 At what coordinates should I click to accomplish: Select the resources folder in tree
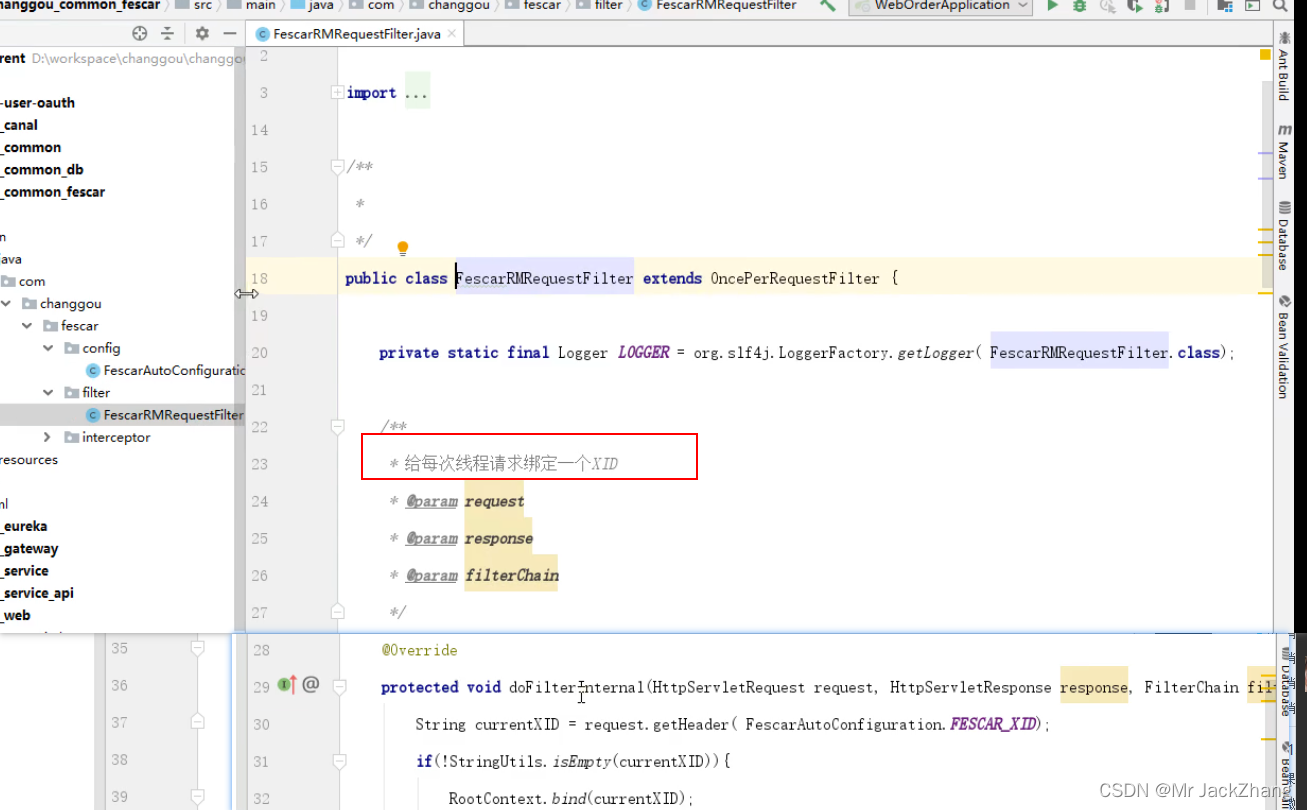pos(29,460)
